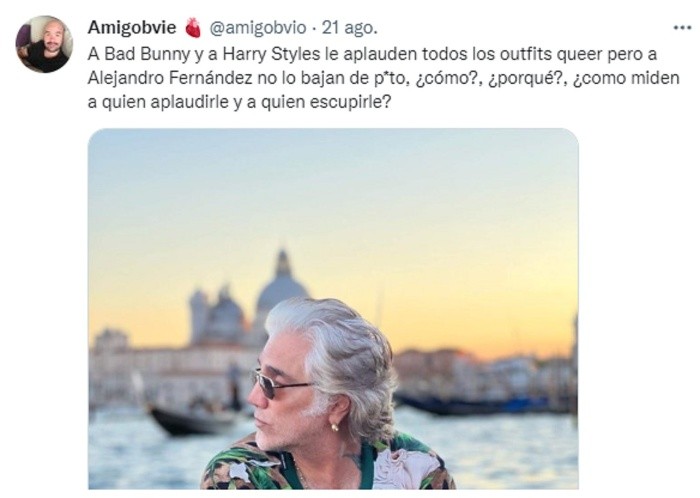Viewport: 700px width, 498px height.
Task: Click Amigobvie's profile avatar picture
Action: pyautogui.click(x=44, y=44)
